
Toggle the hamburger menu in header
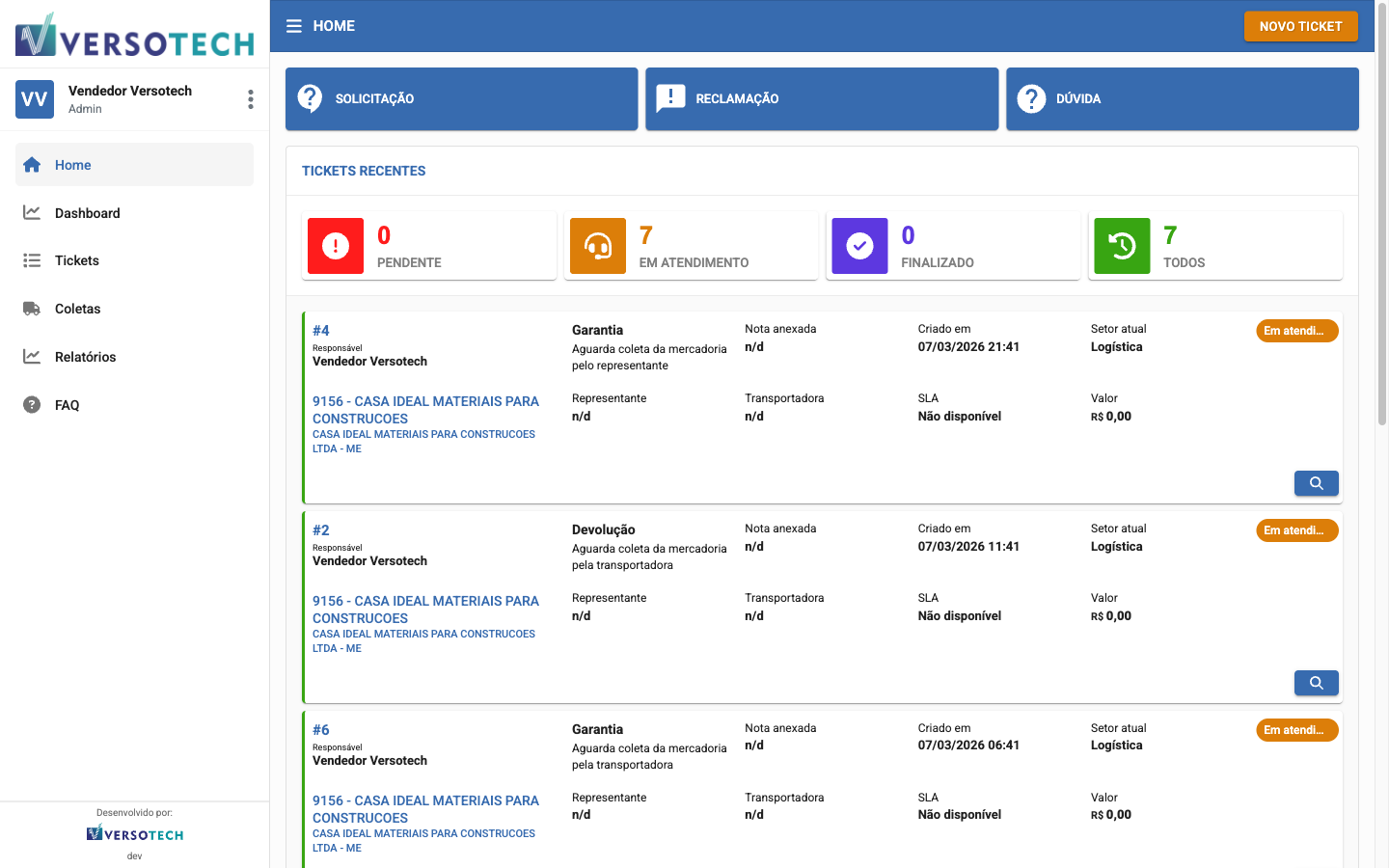click(294, 26)
